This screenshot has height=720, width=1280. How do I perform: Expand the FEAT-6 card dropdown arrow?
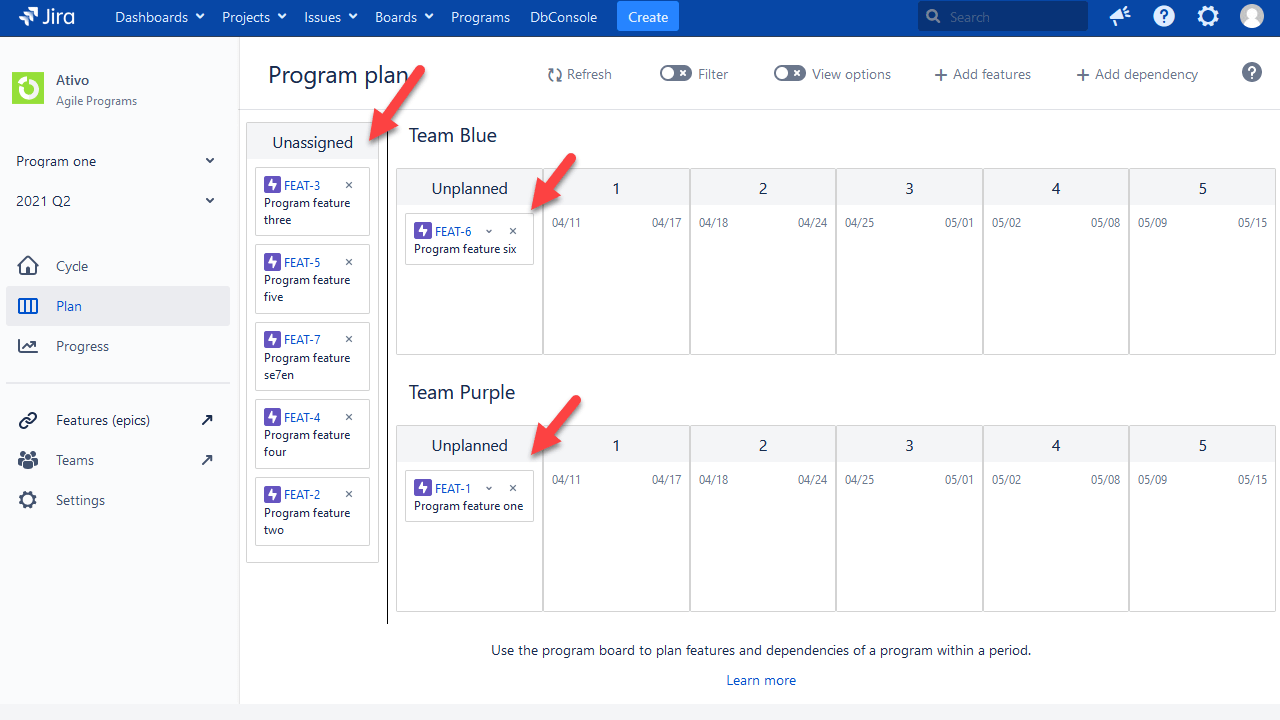[x=489, y=230]
